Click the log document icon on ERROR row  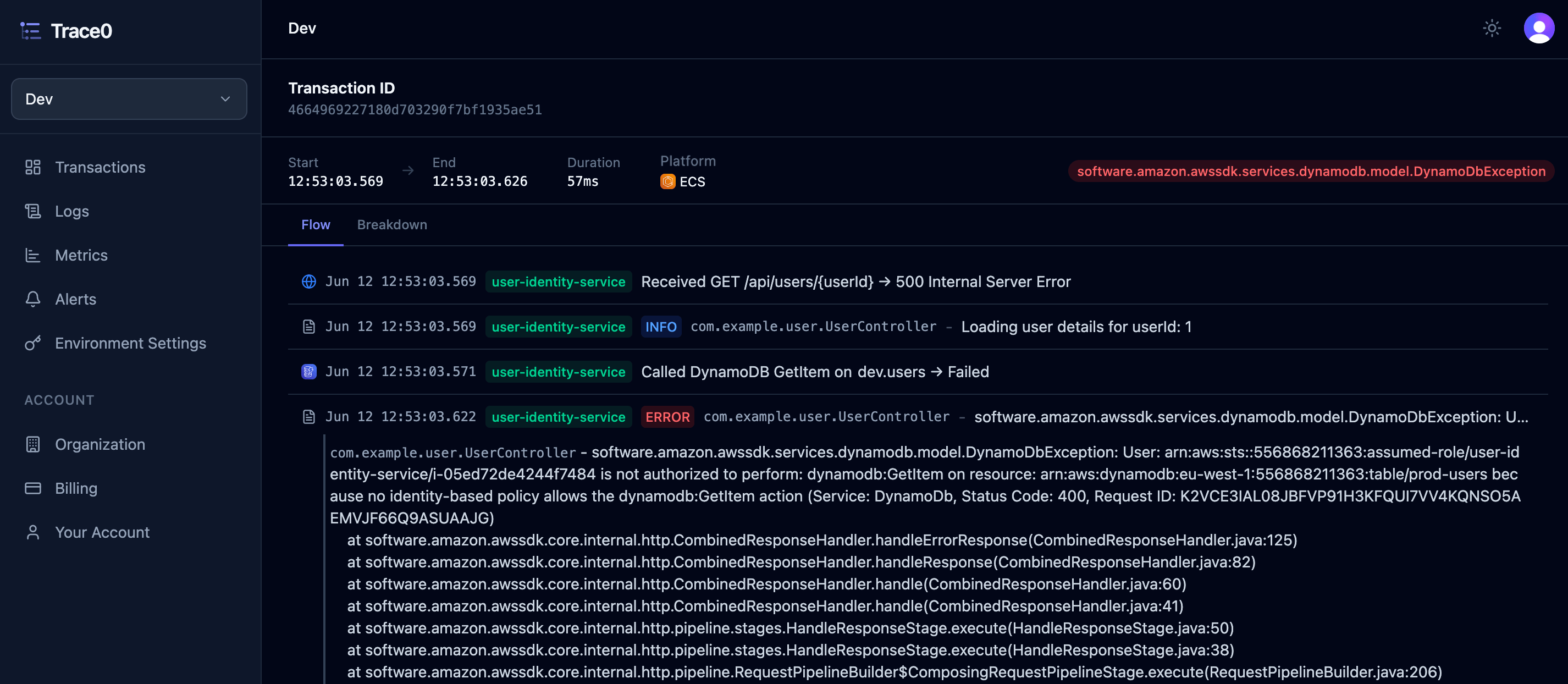308,417
